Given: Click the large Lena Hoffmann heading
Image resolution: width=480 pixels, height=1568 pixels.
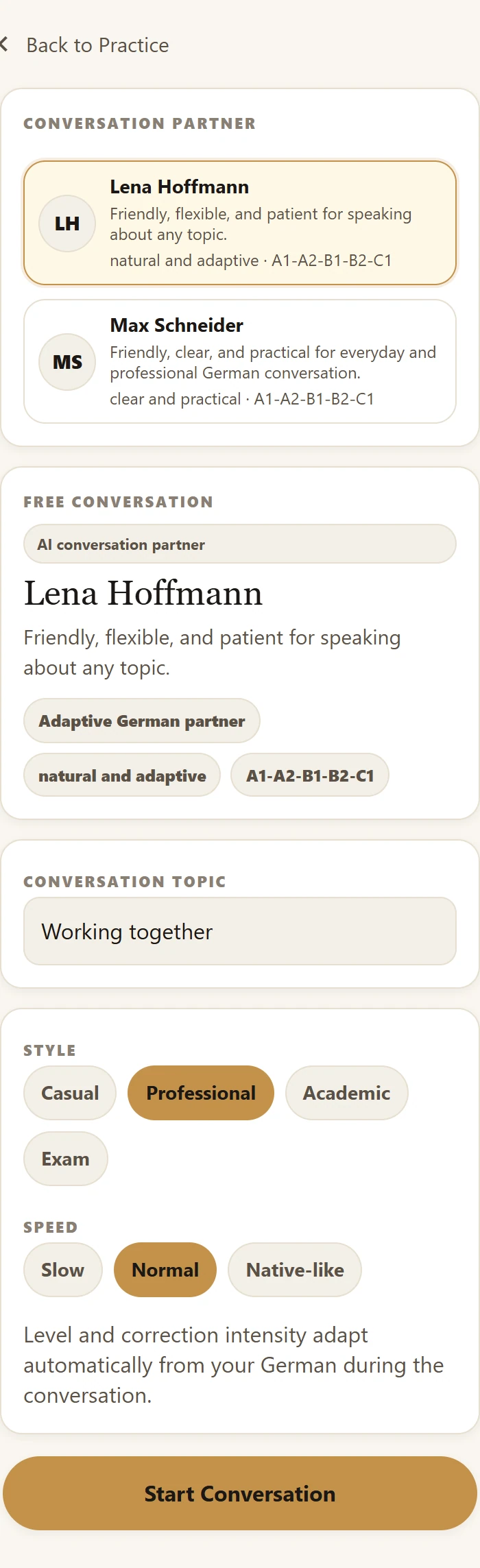Looking at the screenshot, I should point(143,593).
